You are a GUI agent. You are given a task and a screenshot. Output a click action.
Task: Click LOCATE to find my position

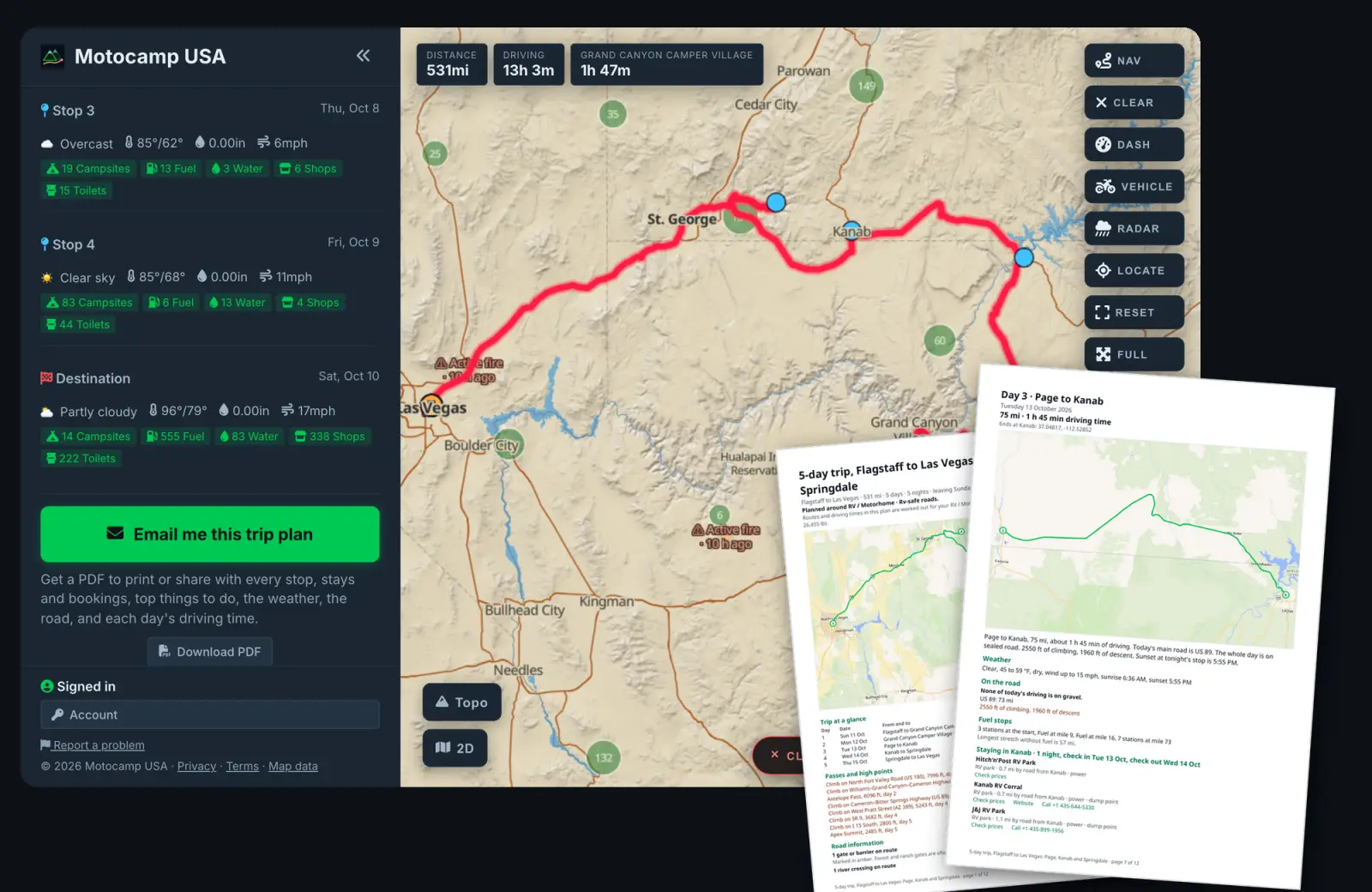[1134, 271]
